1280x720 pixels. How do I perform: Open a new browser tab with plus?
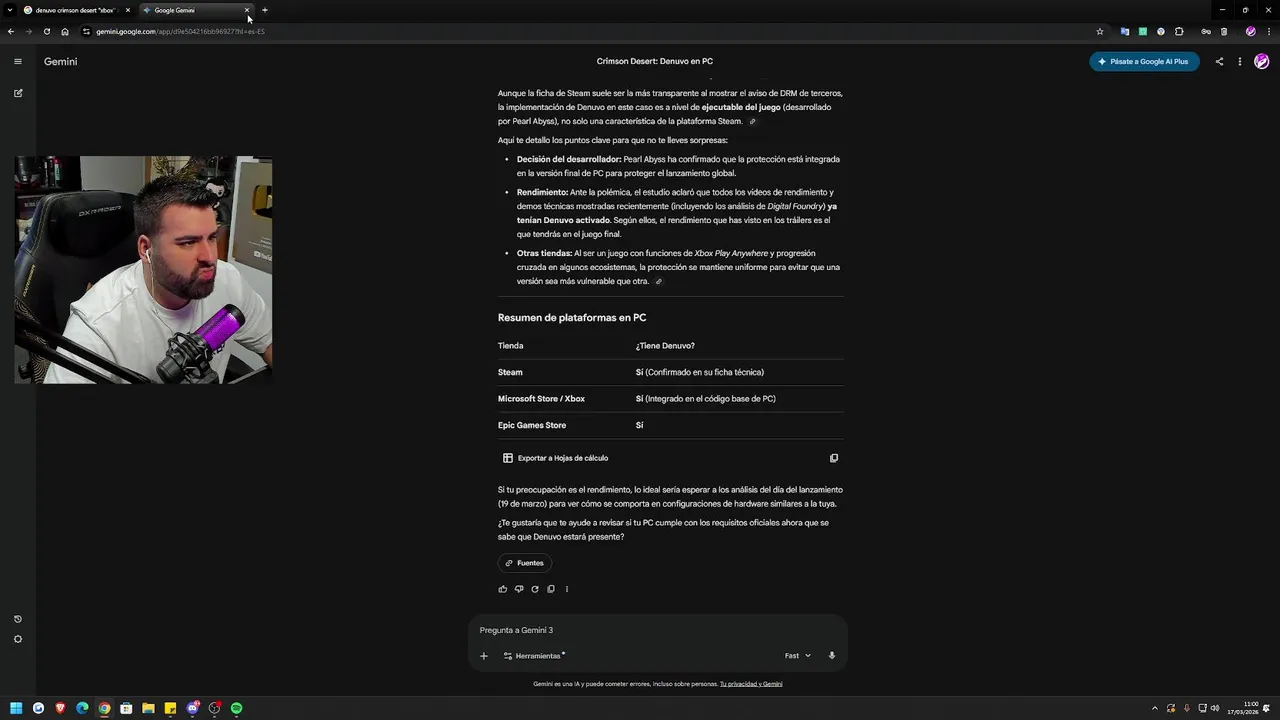point(265,10)
